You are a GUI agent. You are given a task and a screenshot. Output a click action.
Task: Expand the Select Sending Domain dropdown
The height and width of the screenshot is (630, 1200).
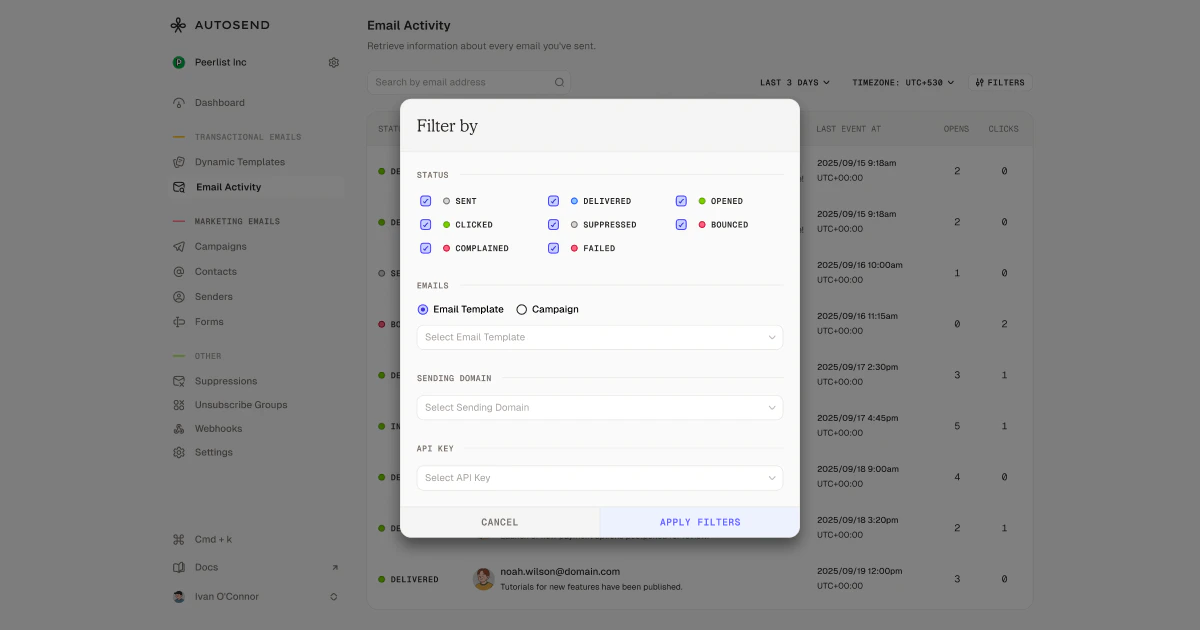pos(599,407)
